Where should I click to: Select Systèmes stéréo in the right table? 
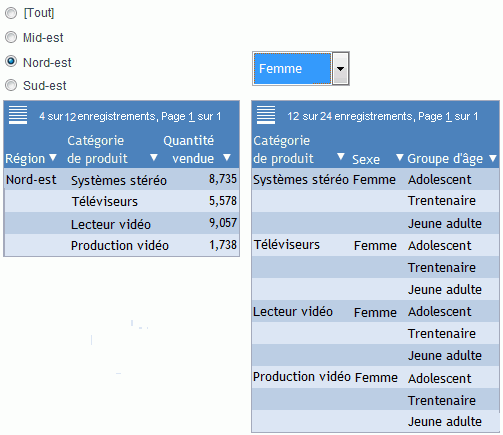click(301, 180)
